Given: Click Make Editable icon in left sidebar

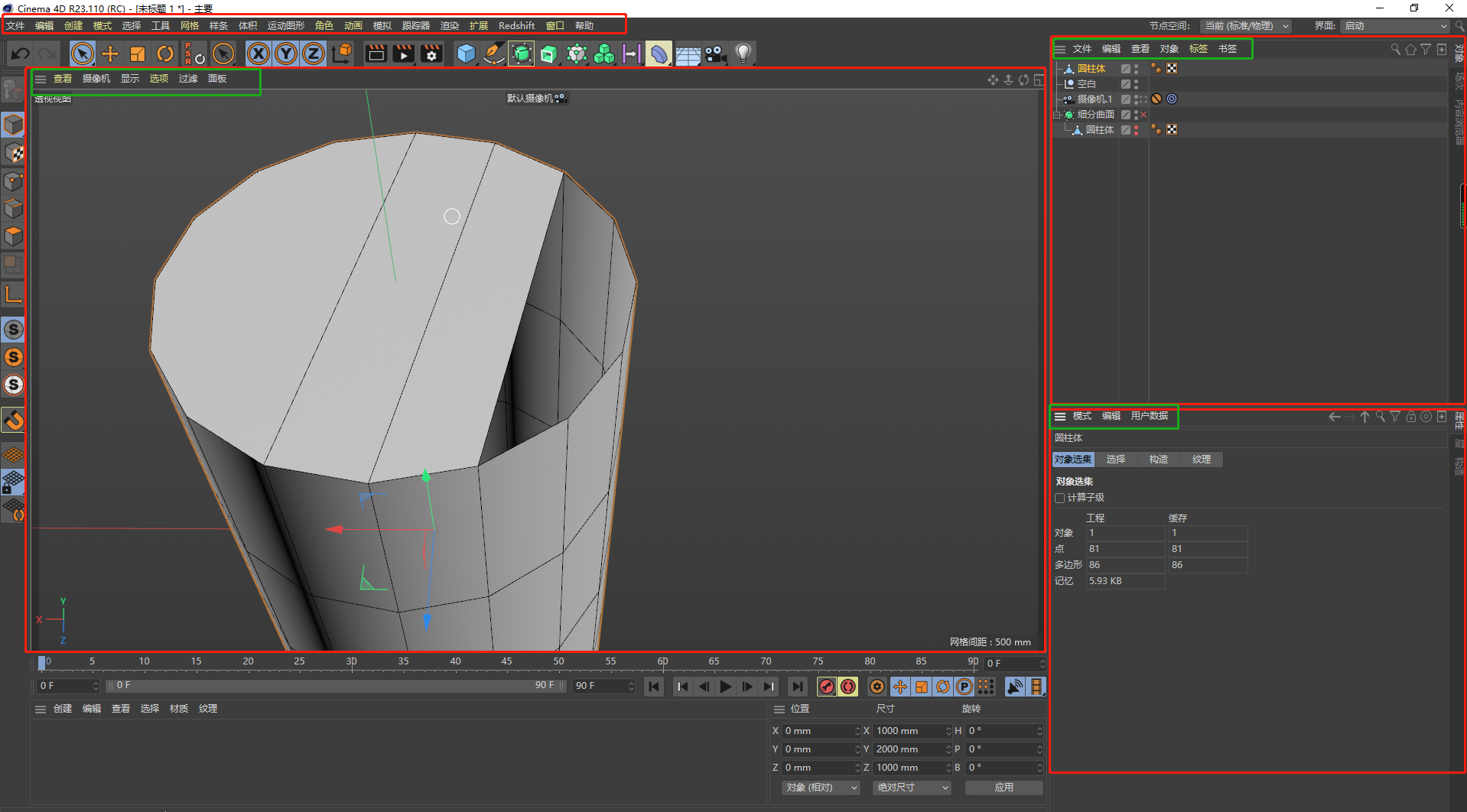Looking at the screenshot, I should tap(13, 89).
